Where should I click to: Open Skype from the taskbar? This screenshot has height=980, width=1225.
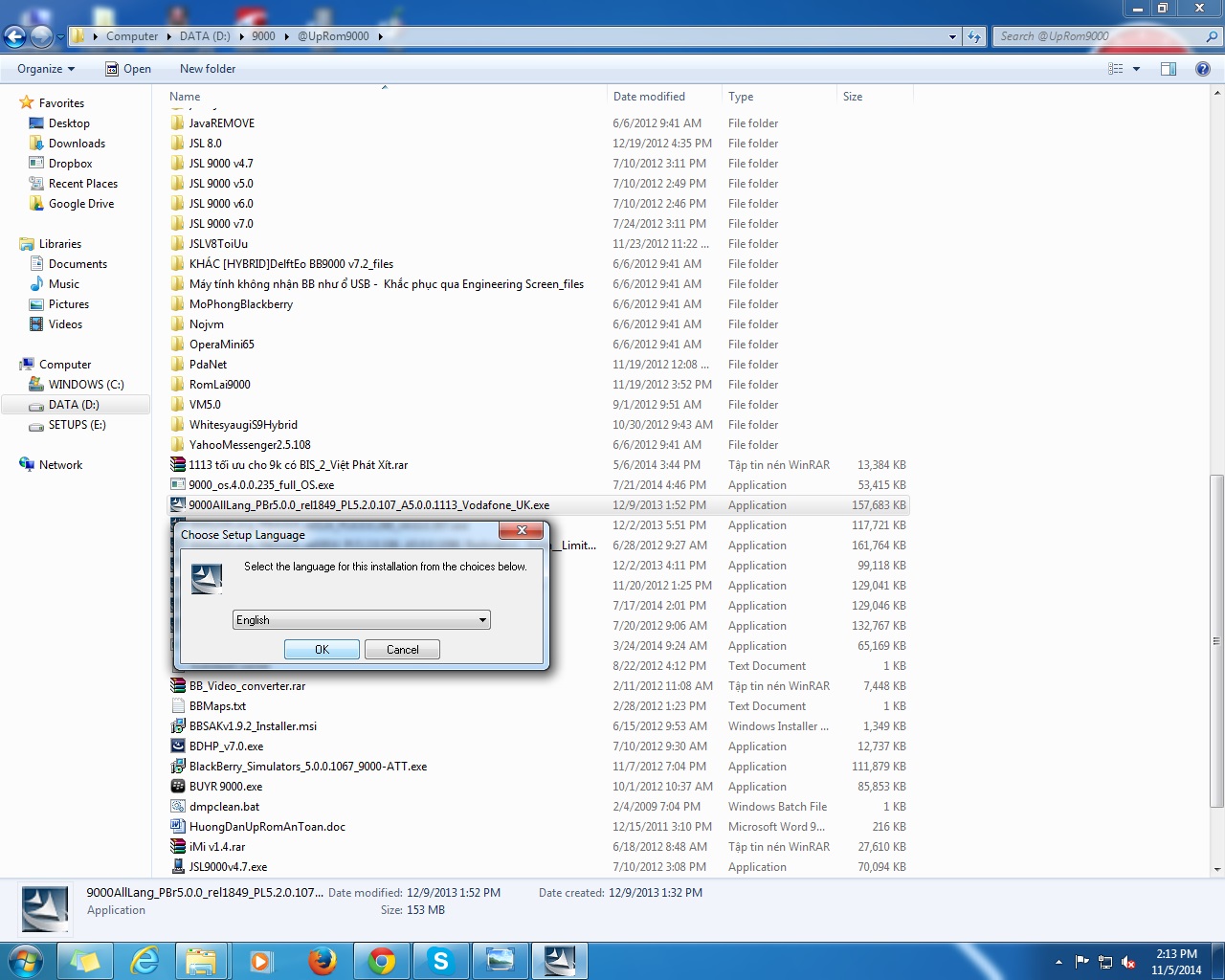tap(440, 960)
